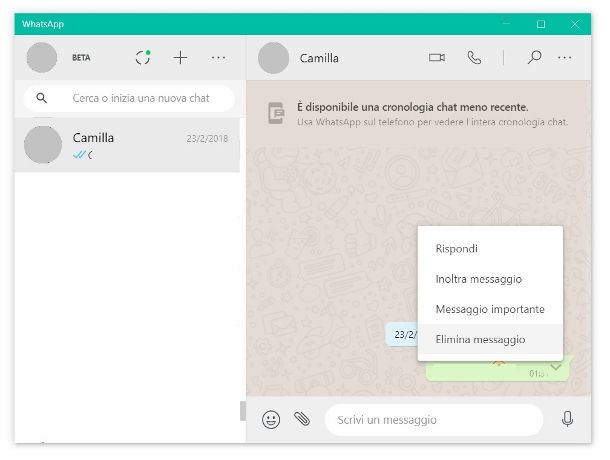Select Elimina messaggio in context menu

[490, 339]
